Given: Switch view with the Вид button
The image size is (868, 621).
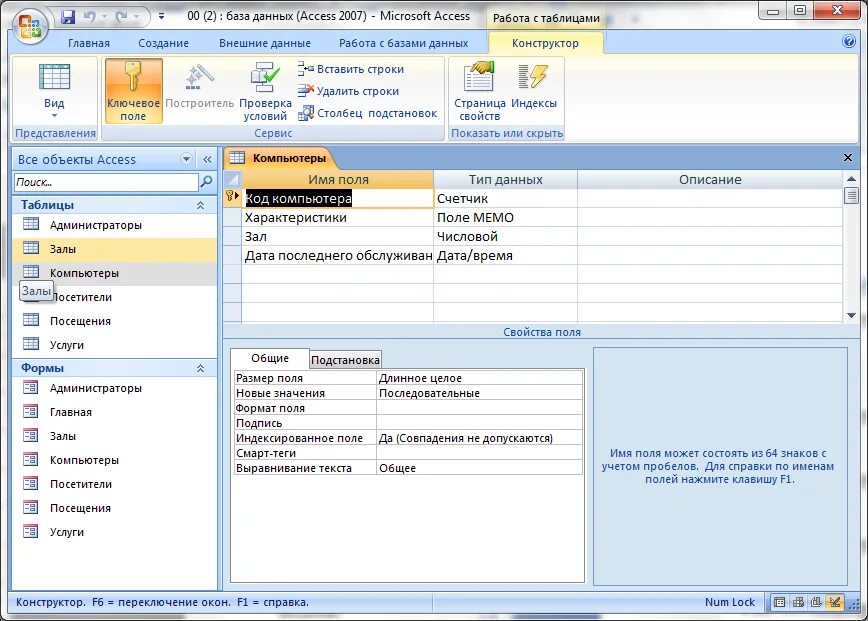Looking at the screenshot, I should [x=54, y=84].
